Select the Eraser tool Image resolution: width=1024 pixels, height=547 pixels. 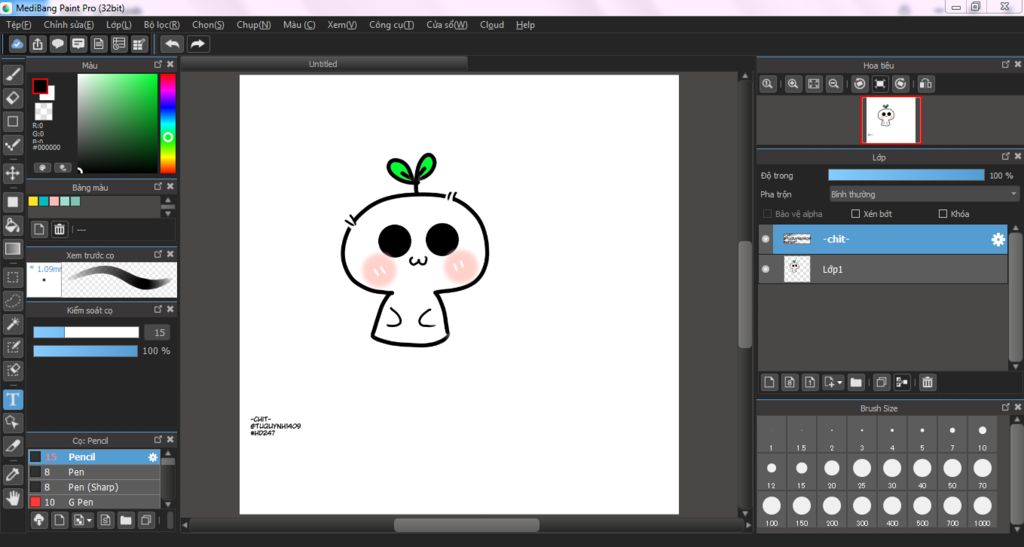pos(12,98)
